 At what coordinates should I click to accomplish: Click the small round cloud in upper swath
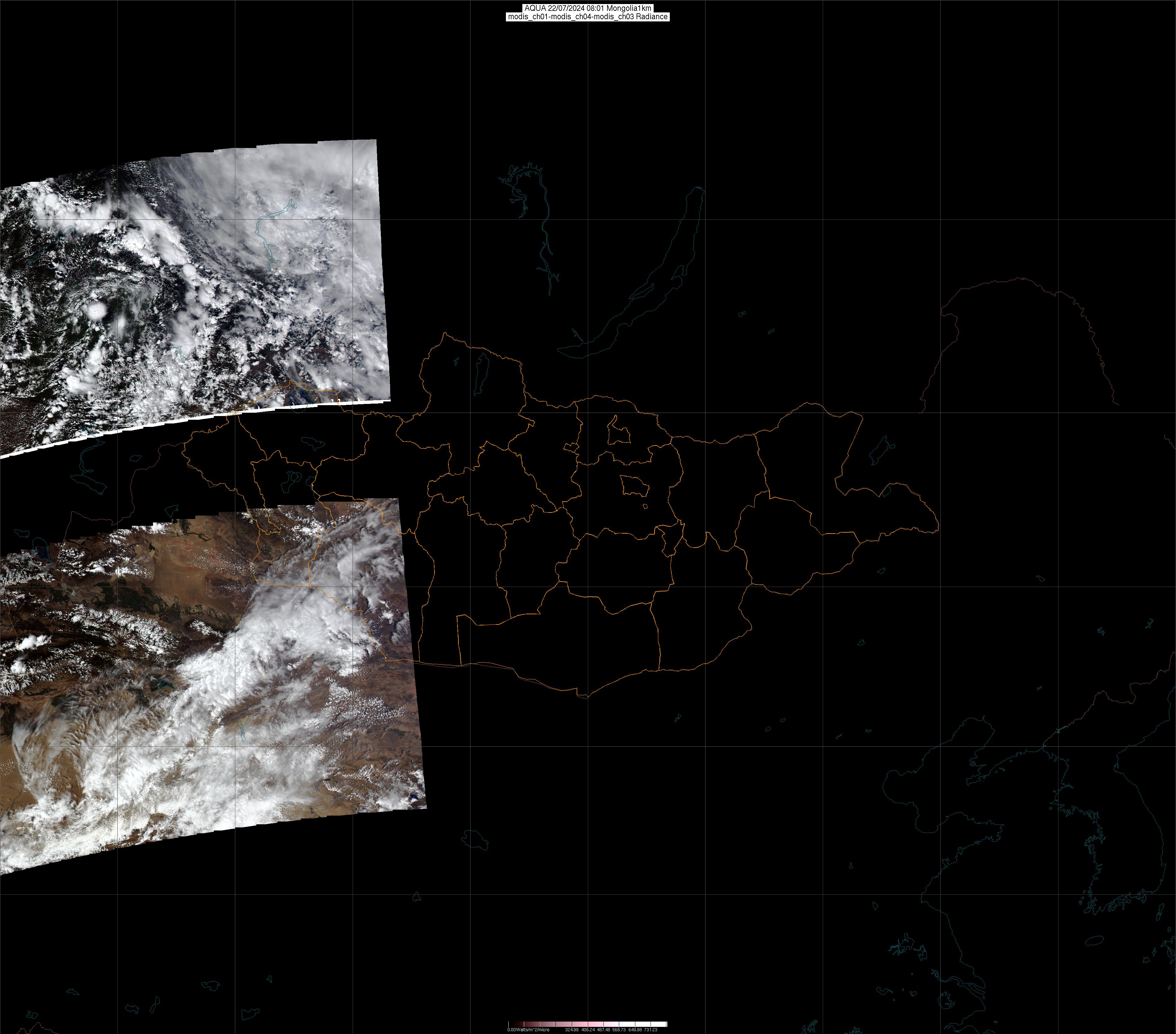coord(97,311)
